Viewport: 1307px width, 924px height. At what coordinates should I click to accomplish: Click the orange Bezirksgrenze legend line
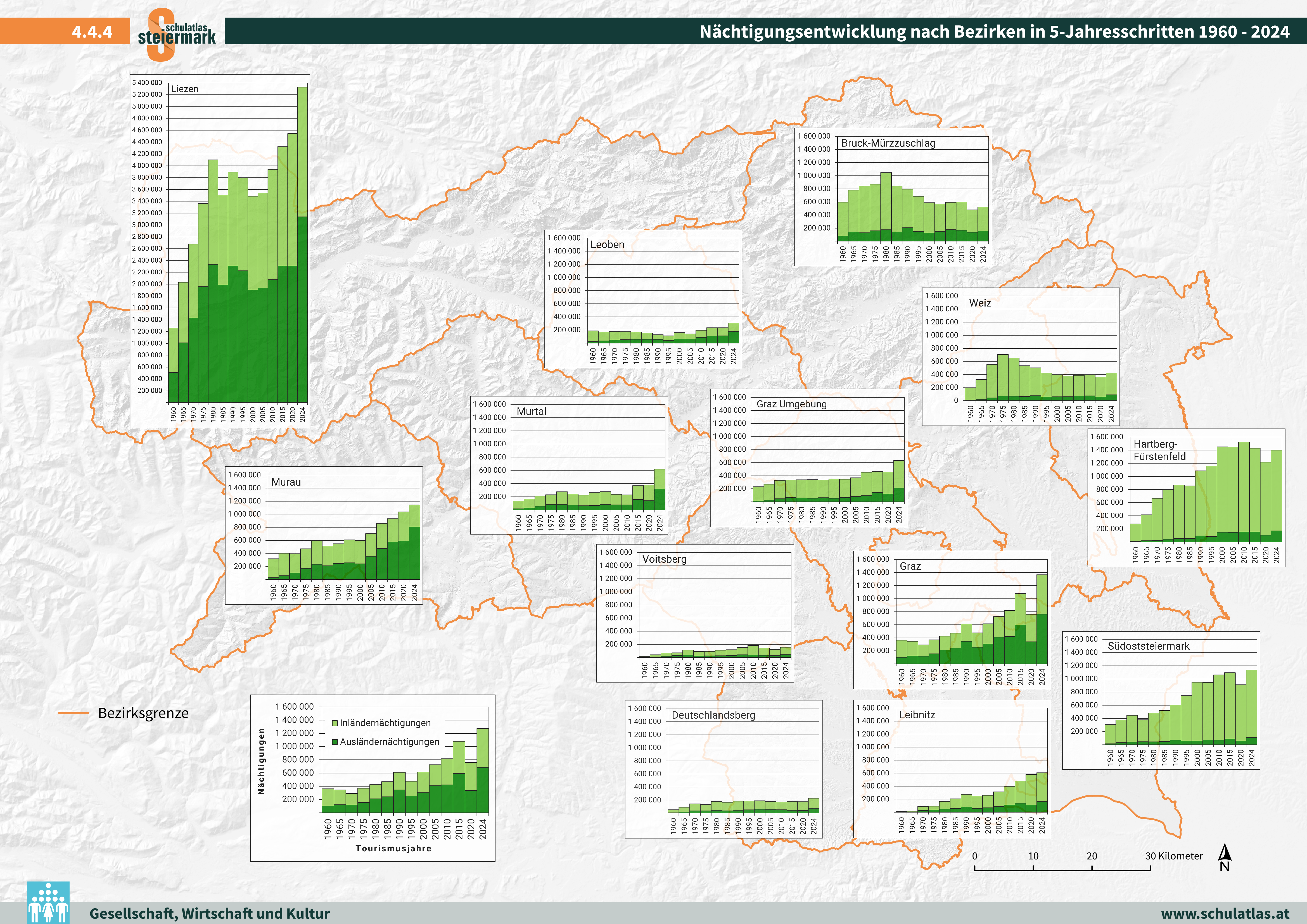point(73,713)
